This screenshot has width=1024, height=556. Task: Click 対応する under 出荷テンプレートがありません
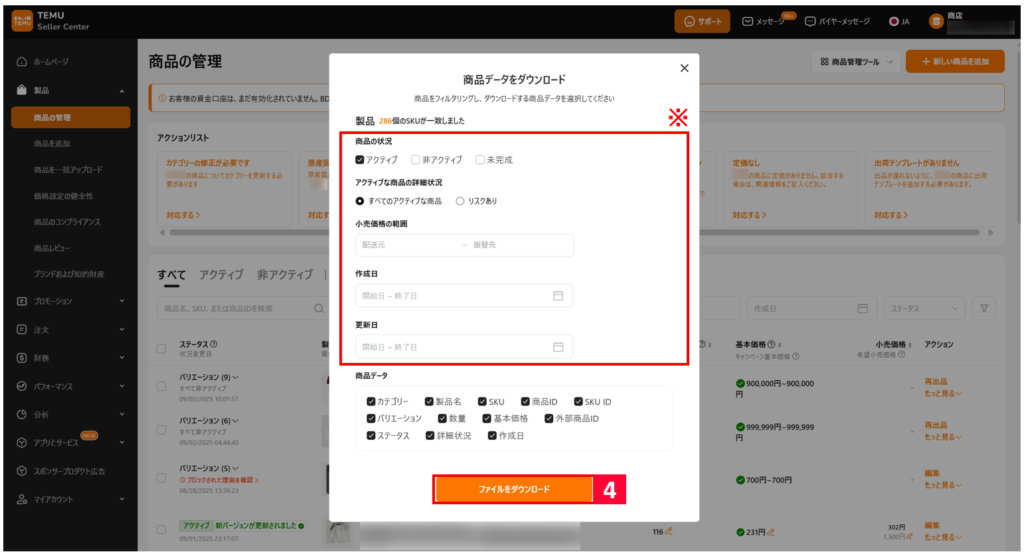[x=891, y=215]
